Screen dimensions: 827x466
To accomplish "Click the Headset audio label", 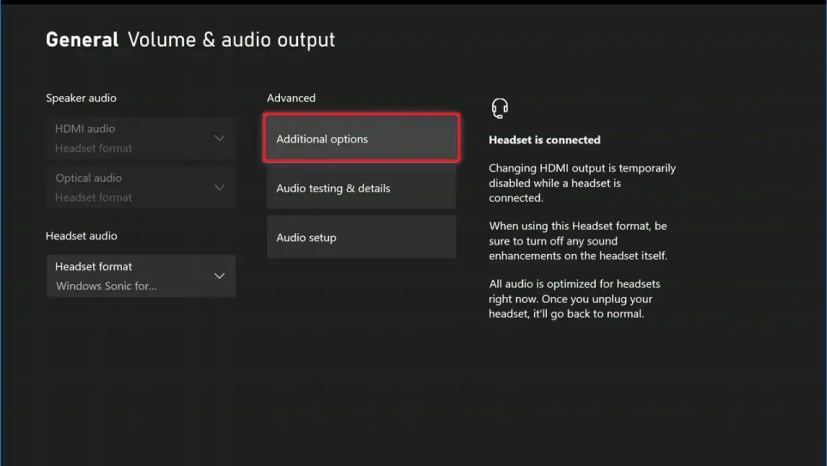I will (81, 236).
